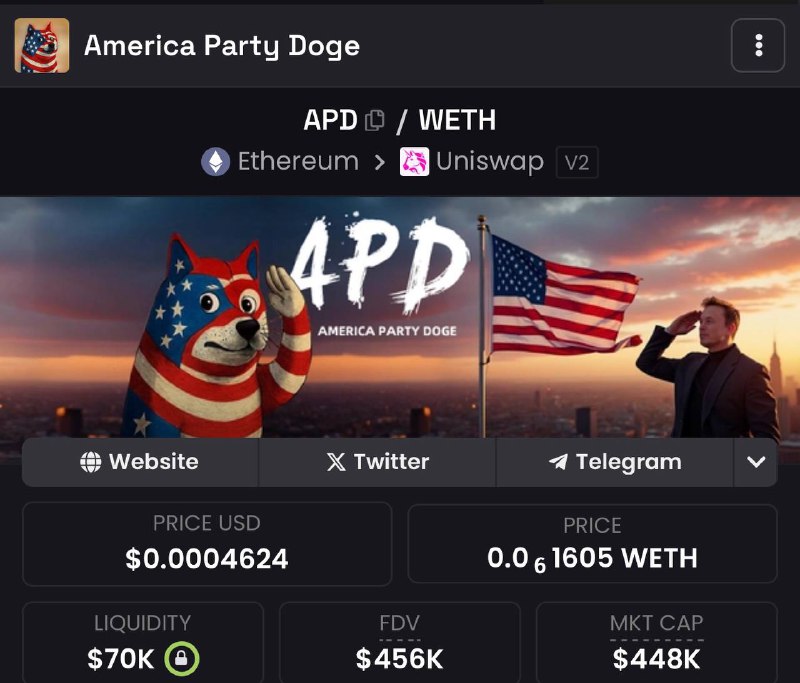Viewport: 800px width, 683px height.
Task: Click the V2 version badge
Action: click(x=577, y=162)
